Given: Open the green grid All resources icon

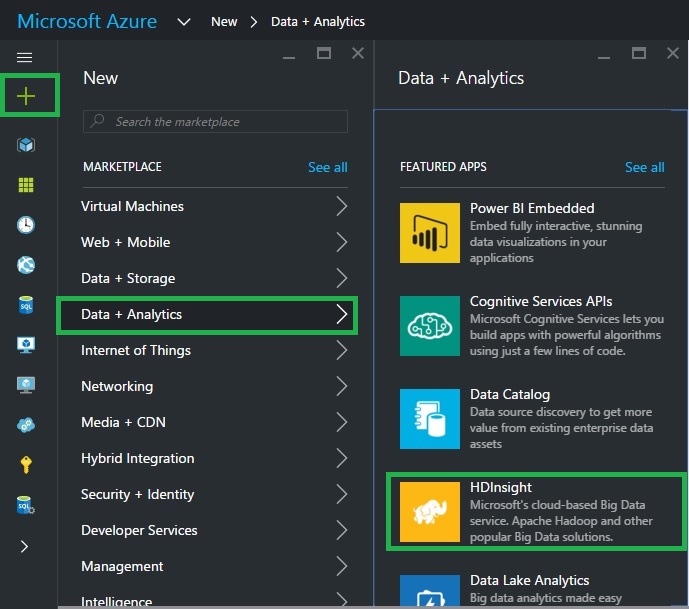Looking at the screenshot, I should coord(26,185).
